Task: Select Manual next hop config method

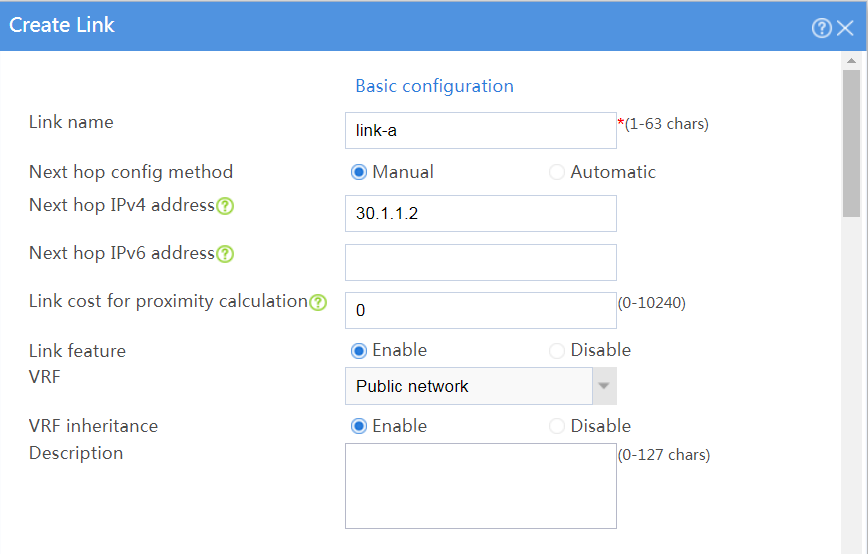Action: [x=359, y=172]
